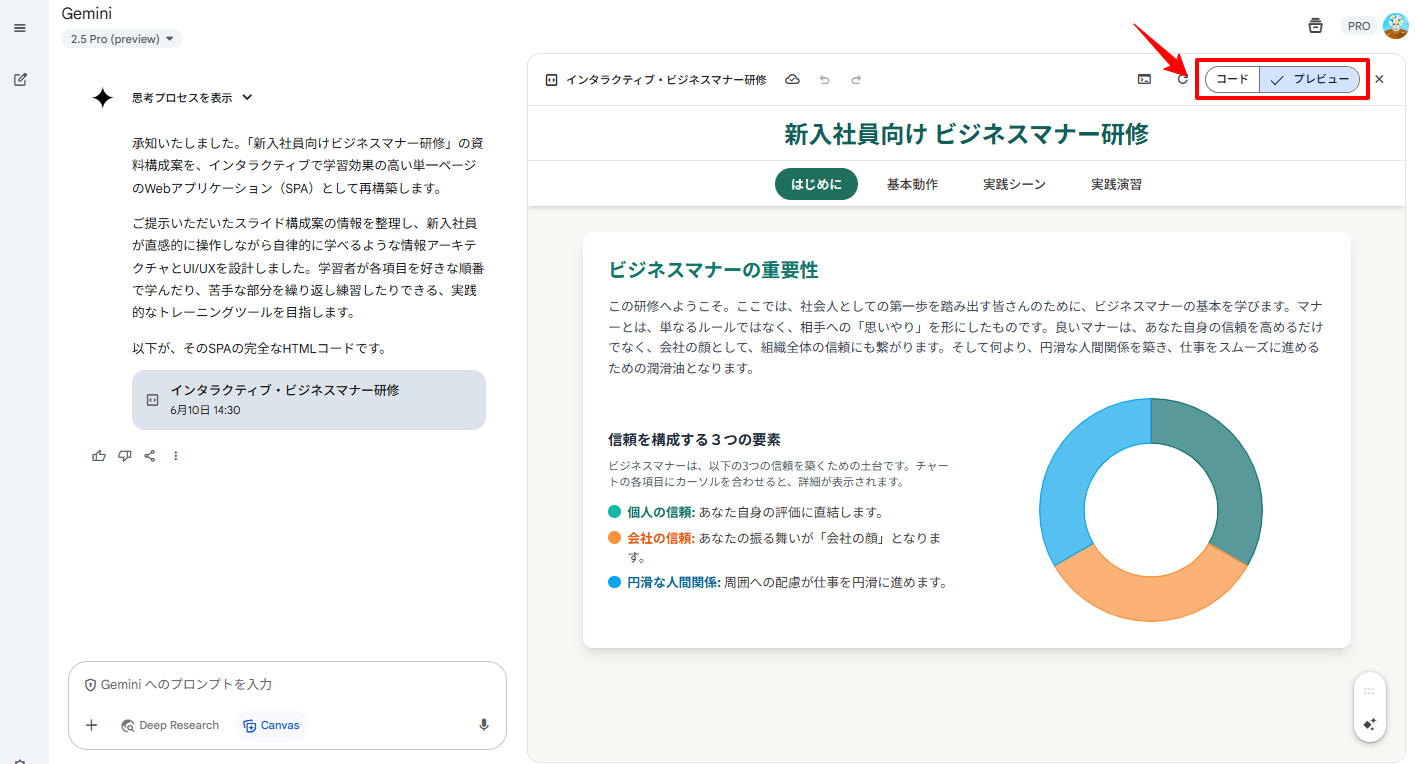1416x764 pixels.
Task: Give a thumbs up to Gemini's response
Action: (x=98, y=455)
